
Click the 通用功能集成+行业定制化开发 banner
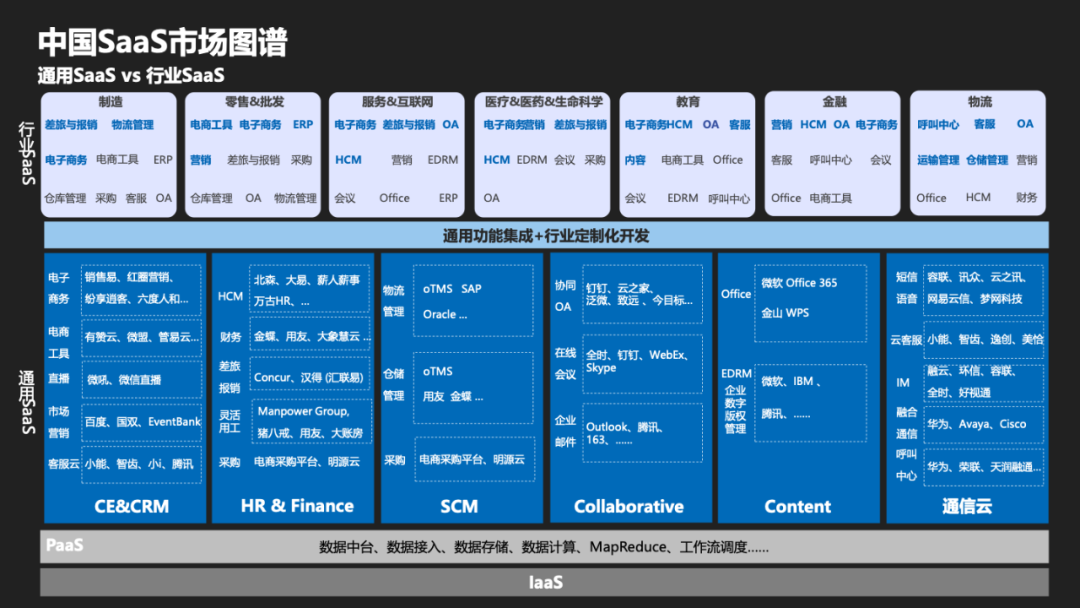(x=546, y=235)
